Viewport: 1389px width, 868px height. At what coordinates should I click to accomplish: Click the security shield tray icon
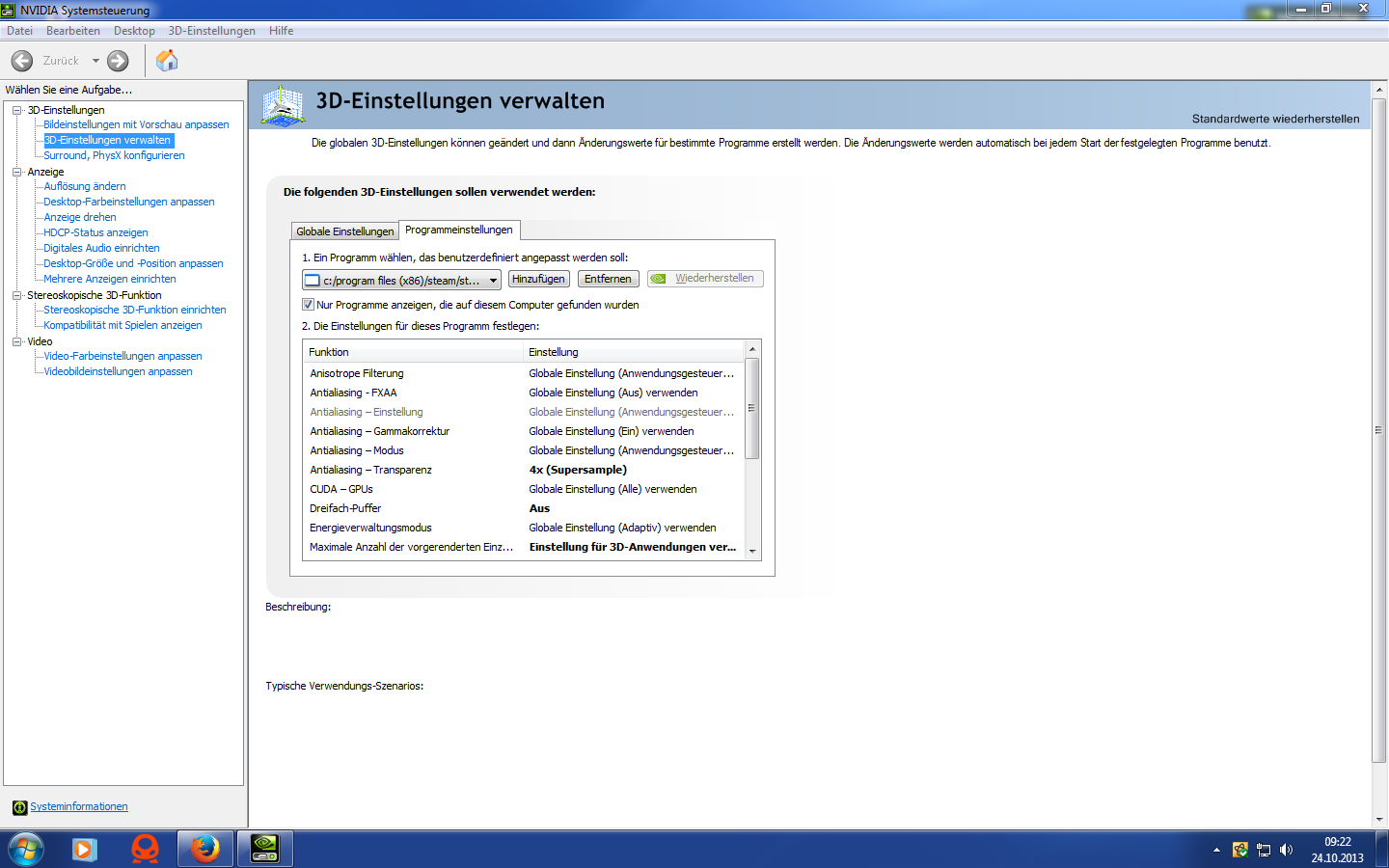[x=1240, y=850]
